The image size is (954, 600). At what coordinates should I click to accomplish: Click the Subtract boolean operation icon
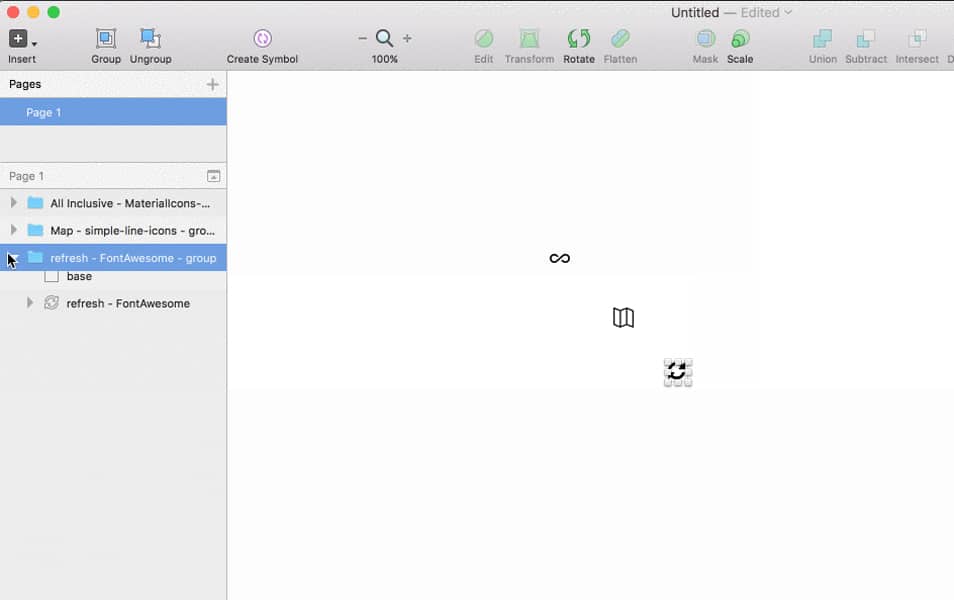tap(865, 40)
